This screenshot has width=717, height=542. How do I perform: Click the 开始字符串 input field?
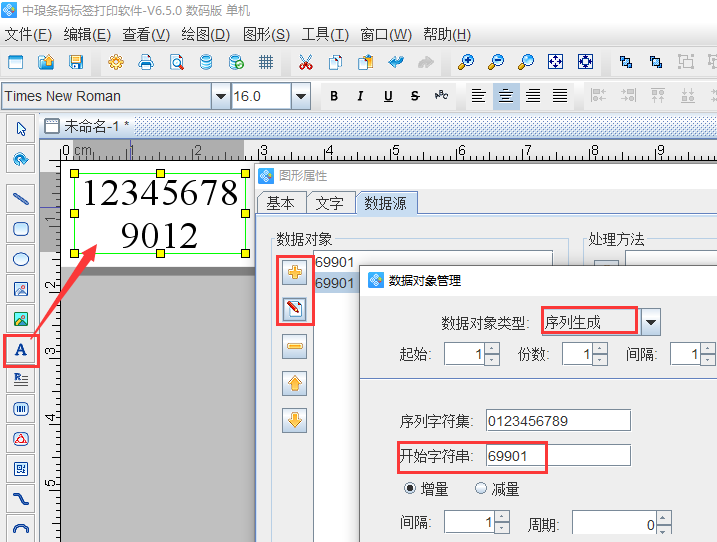pyautogui.click(x=558, y=456)
